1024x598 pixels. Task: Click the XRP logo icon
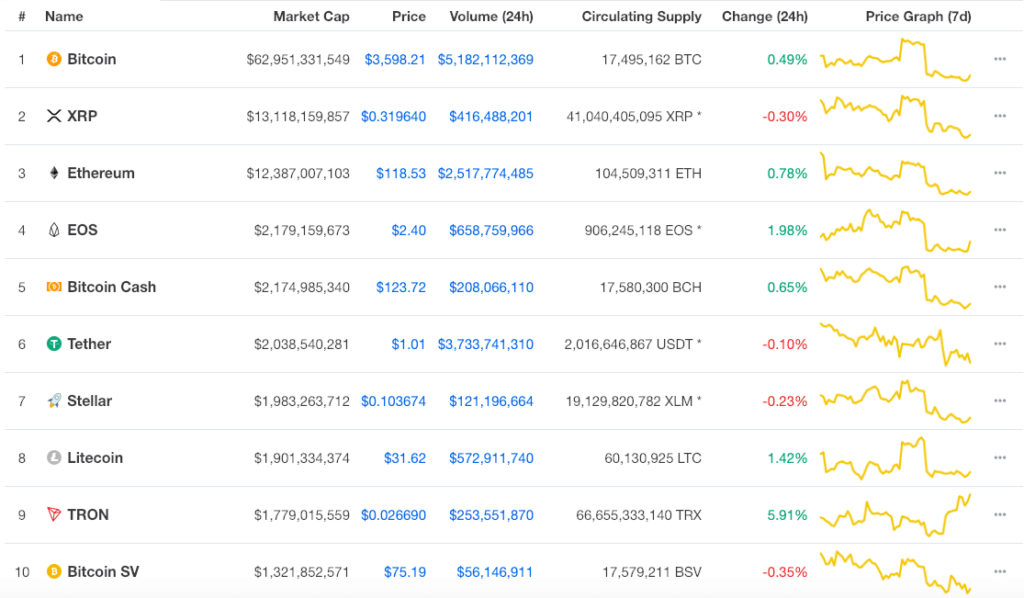click(54, 116)
